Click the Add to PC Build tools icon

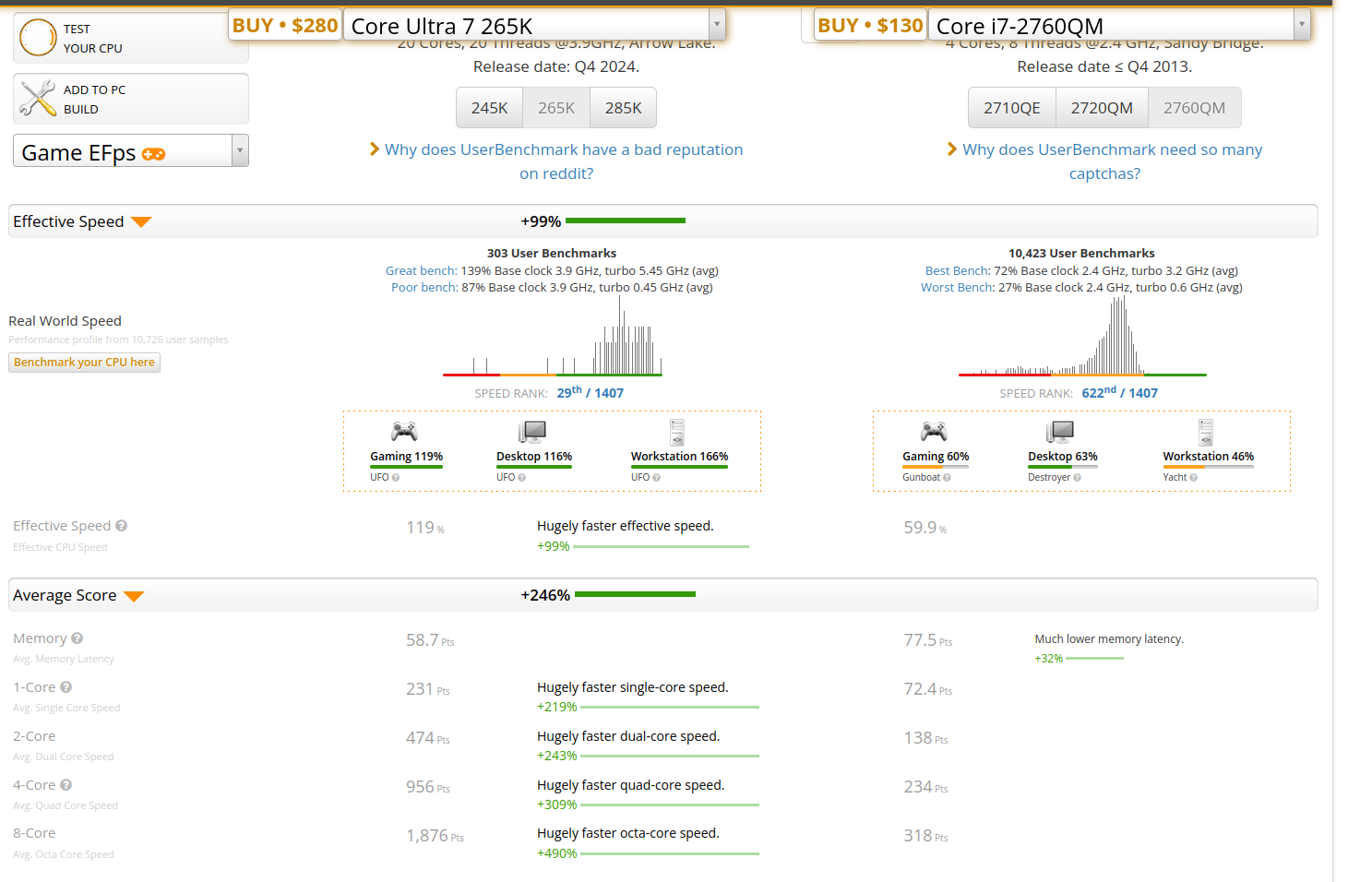(x=38, y=99)
